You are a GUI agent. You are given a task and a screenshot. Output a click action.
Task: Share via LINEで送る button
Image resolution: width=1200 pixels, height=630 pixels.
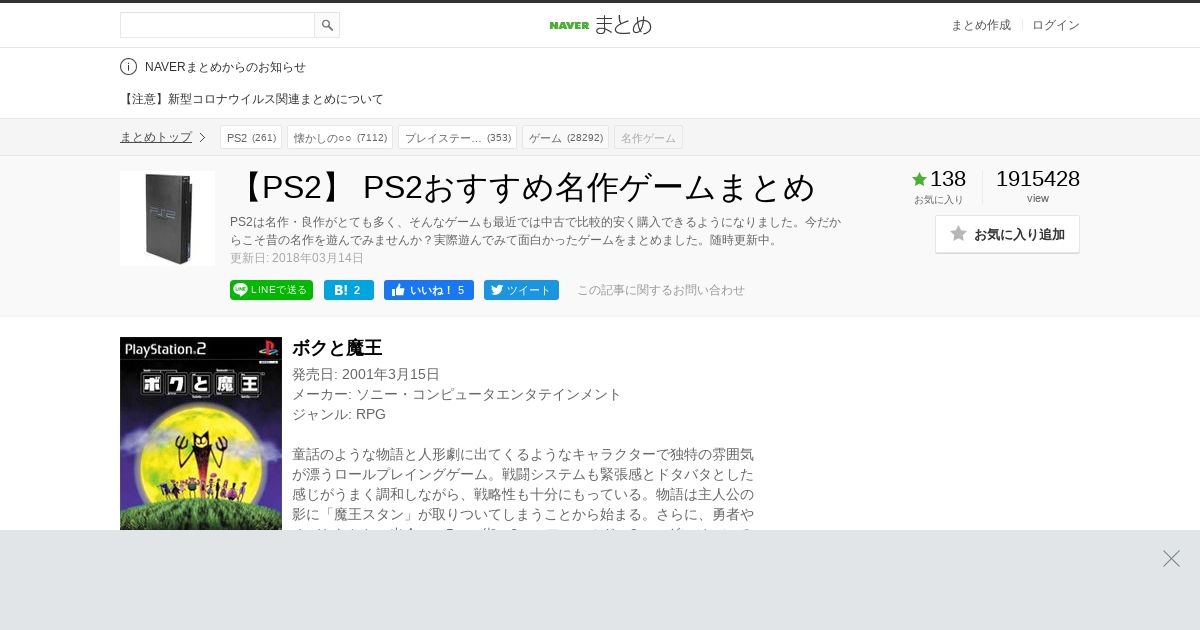(x=271, y=290)
